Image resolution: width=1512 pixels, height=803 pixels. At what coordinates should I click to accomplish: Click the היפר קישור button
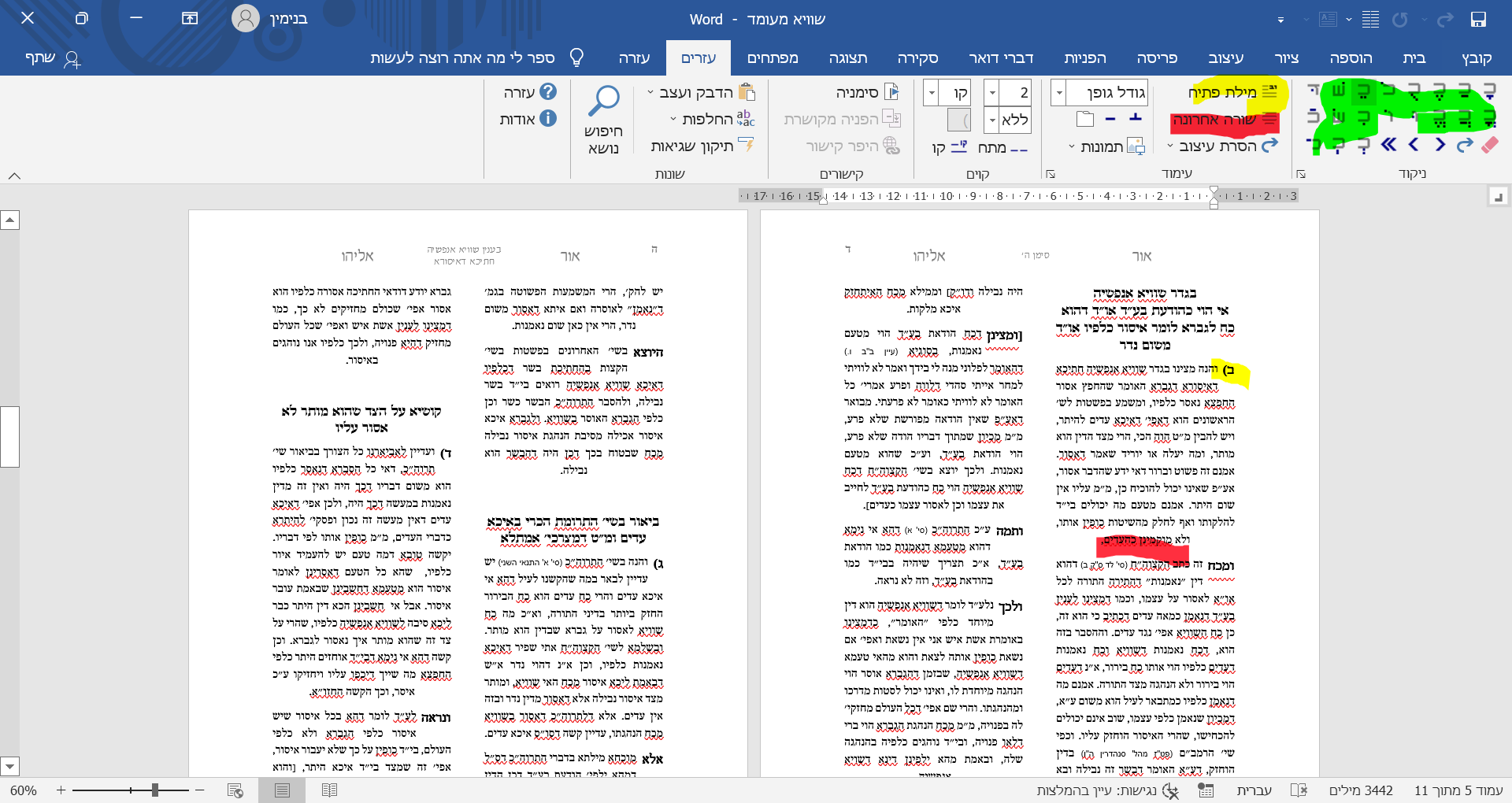click(853, 146)
